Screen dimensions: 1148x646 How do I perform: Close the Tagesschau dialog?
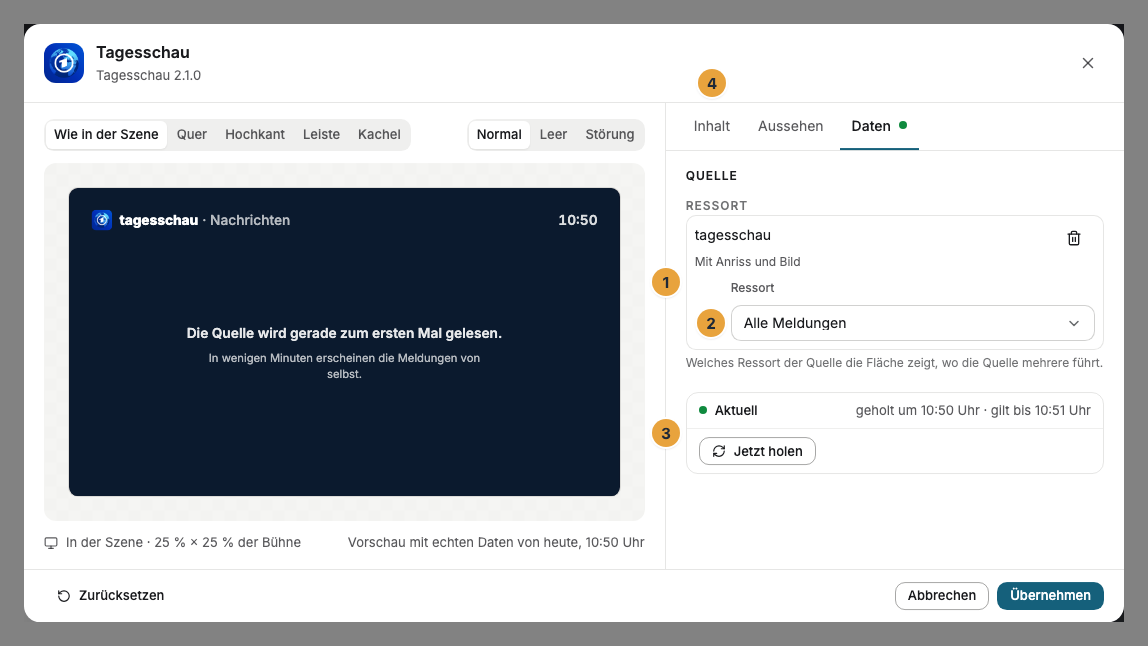pyautogui.click(x=1087, y=63)
